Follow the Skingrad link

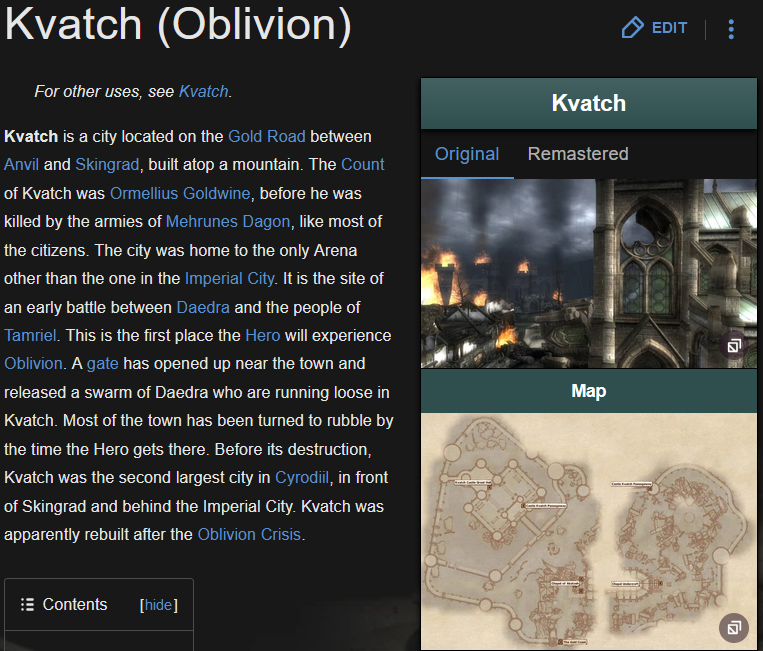point(107,164)
